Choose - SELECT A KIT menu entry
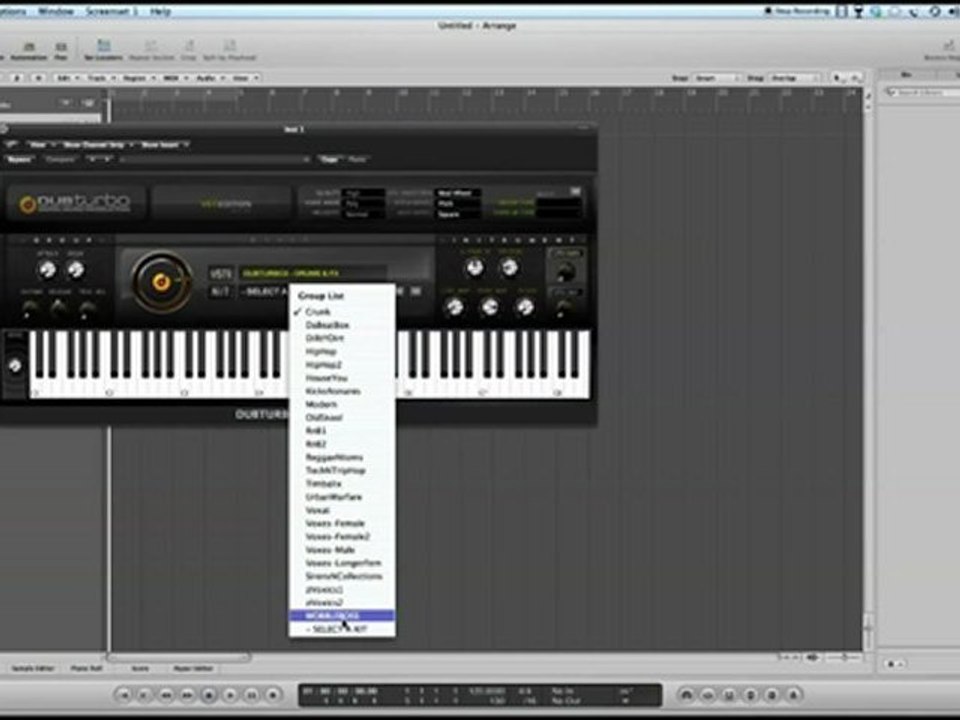 click(x=342, y=629)
